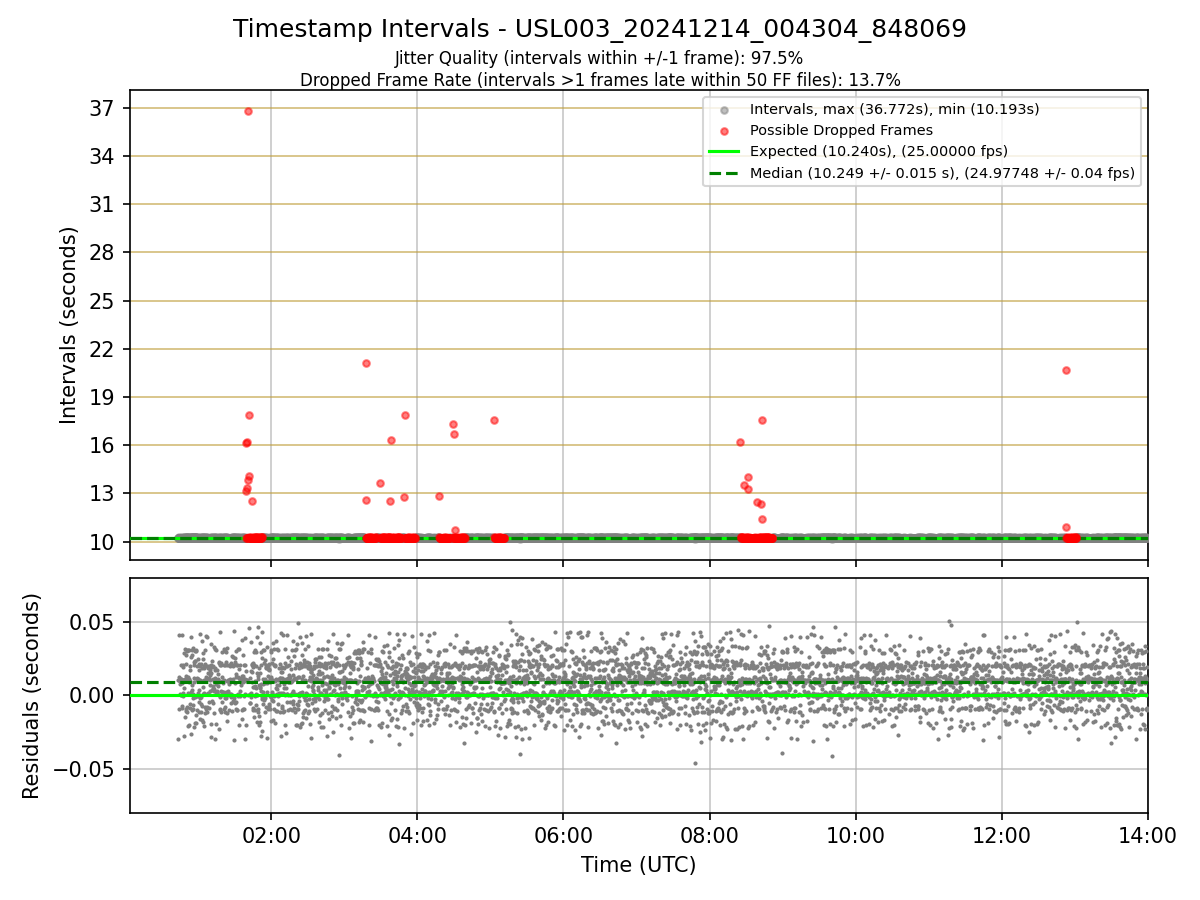Click the x-axis tick label '04:00'
This screenshot has width=1200, height=900.
tap(417, 836)
